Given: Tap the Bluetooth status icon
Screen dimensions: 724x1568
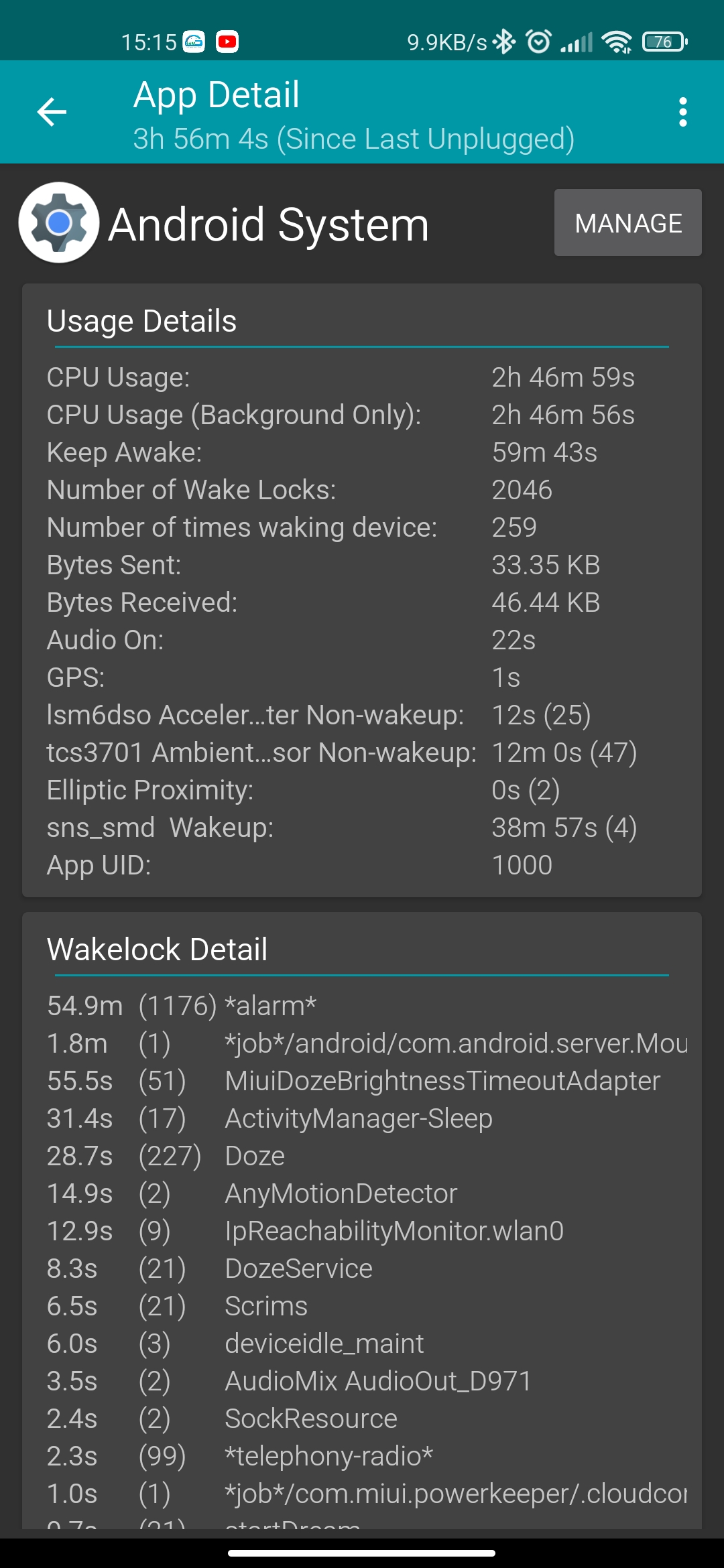Looking at the screenshot, I should tap(504, 42).
